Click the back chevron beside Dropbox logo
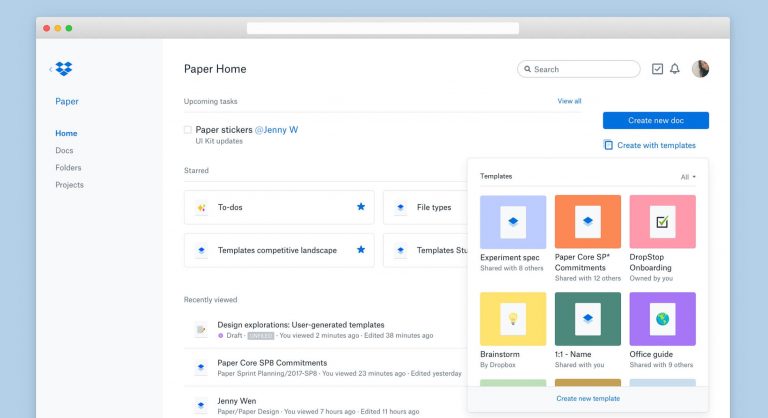This screenshot has height=418, width=768. coord(50,69)
